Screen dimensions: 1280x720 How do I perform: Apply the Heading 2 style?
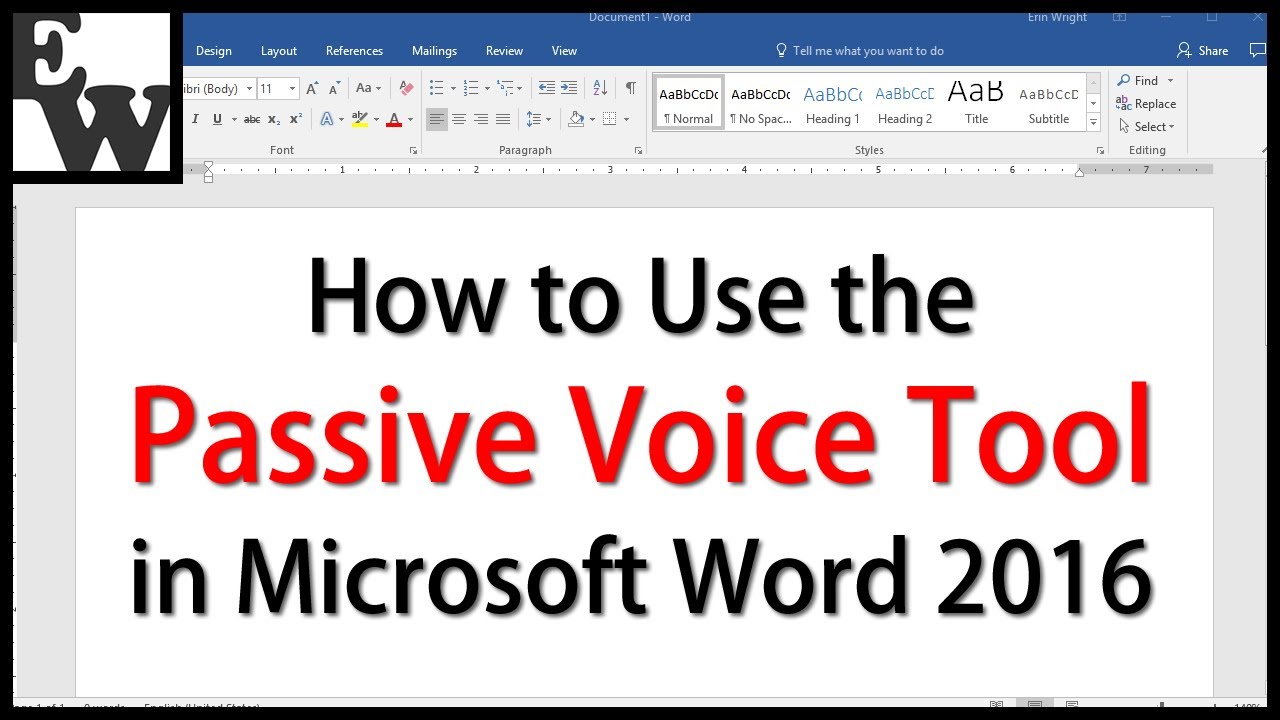(905, 105)
